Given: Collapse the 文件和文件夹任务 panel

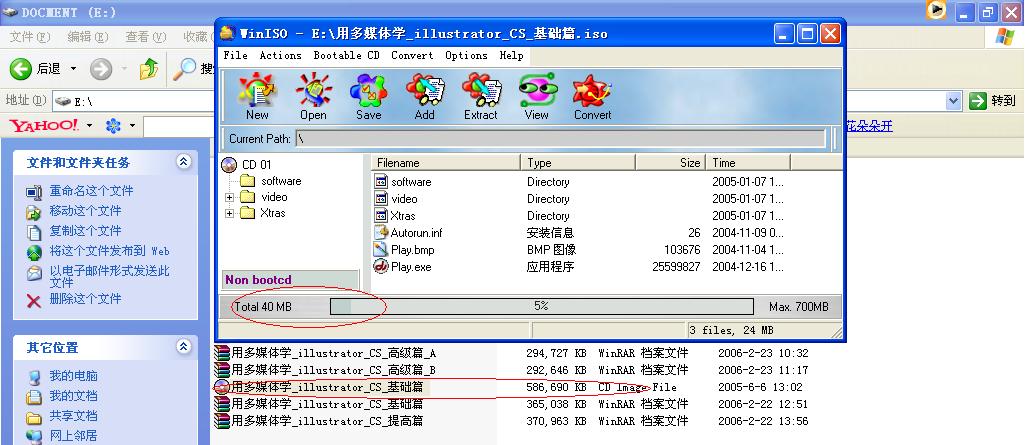Looking at the screenshot, I should click(184, 161).
